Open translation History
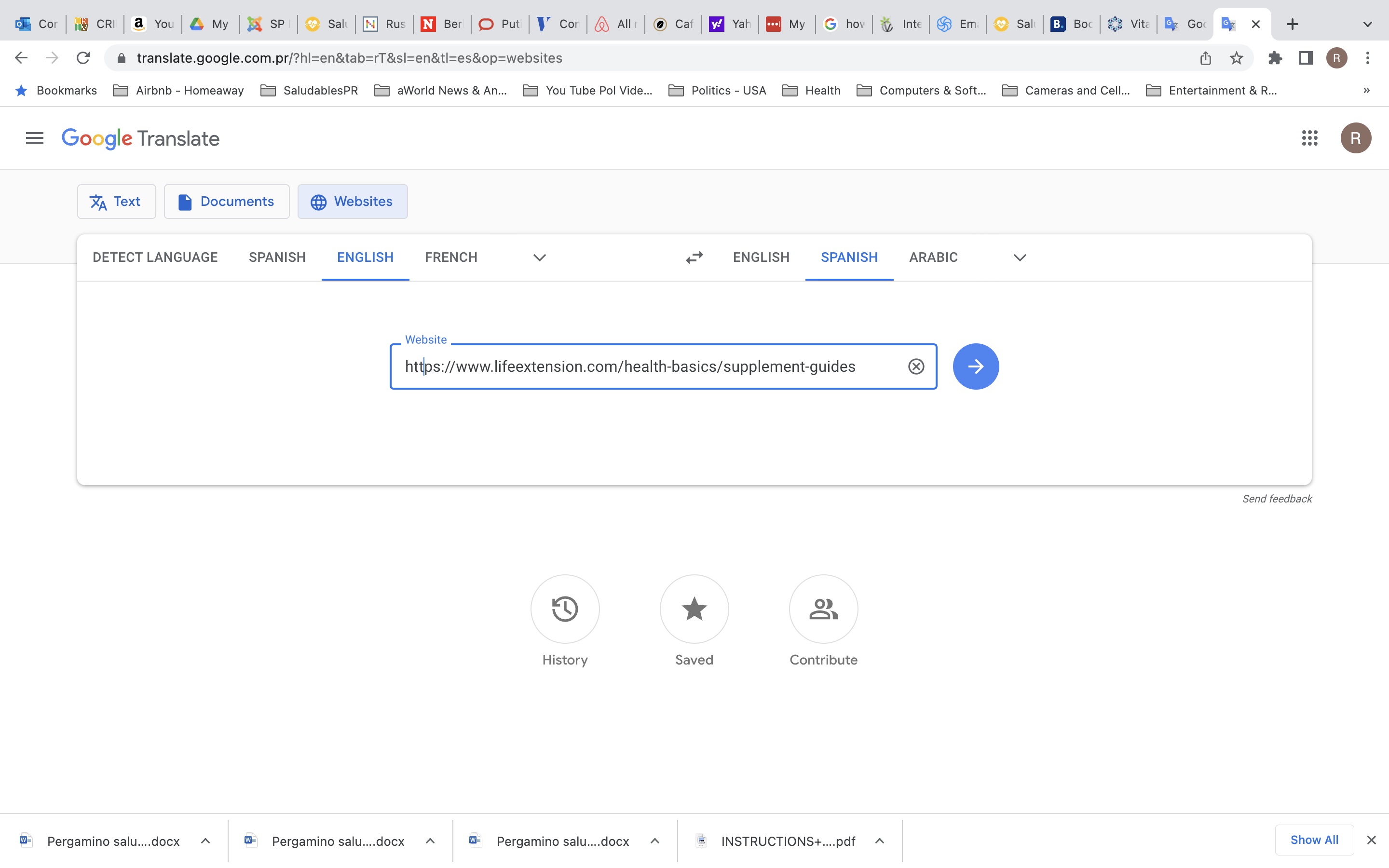The height and width of the screenshot is (868, 1389). coord(565,609)
